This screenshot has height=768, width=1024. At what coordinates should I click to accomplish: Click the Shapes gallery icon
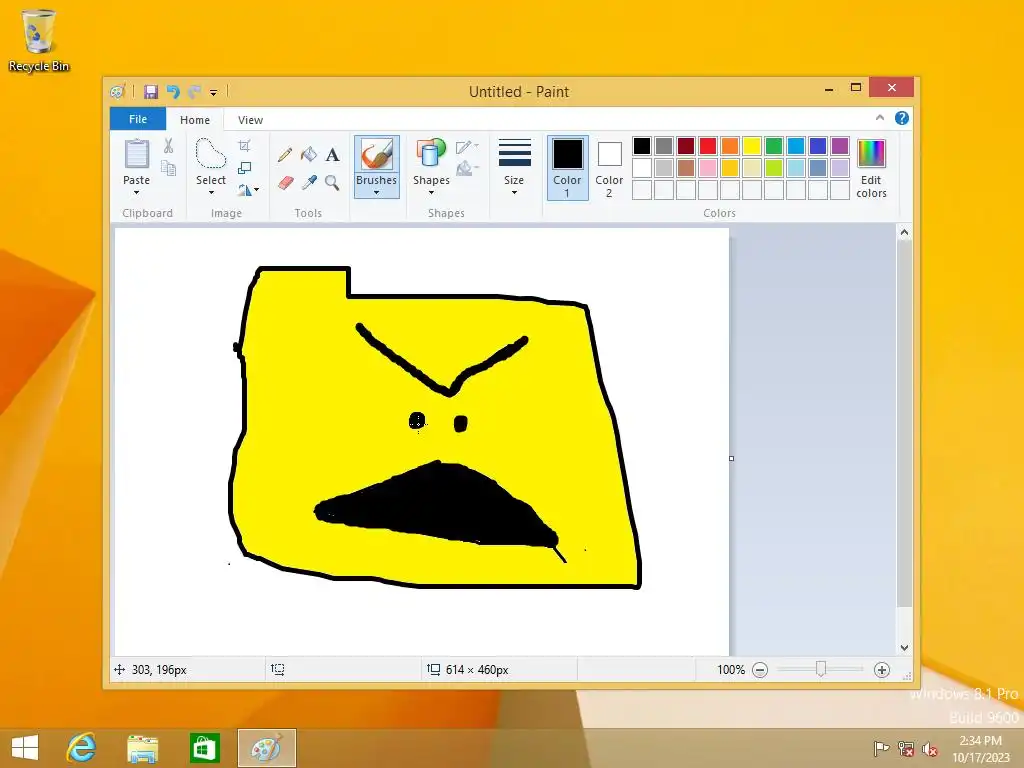click(x=431, y=154)
